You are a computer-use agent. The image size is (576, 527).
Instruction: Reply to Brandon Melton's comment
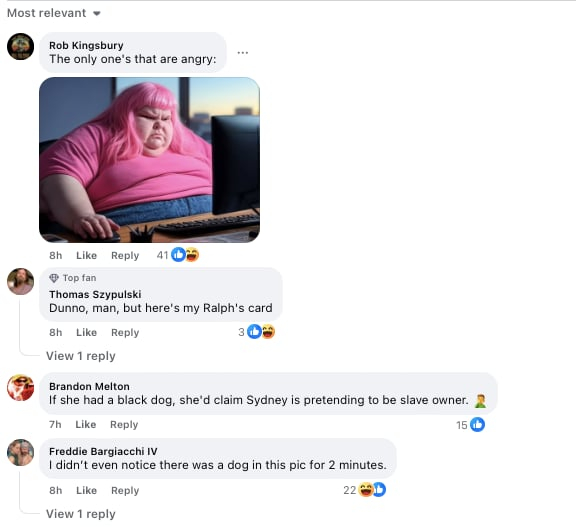point(124,424)
